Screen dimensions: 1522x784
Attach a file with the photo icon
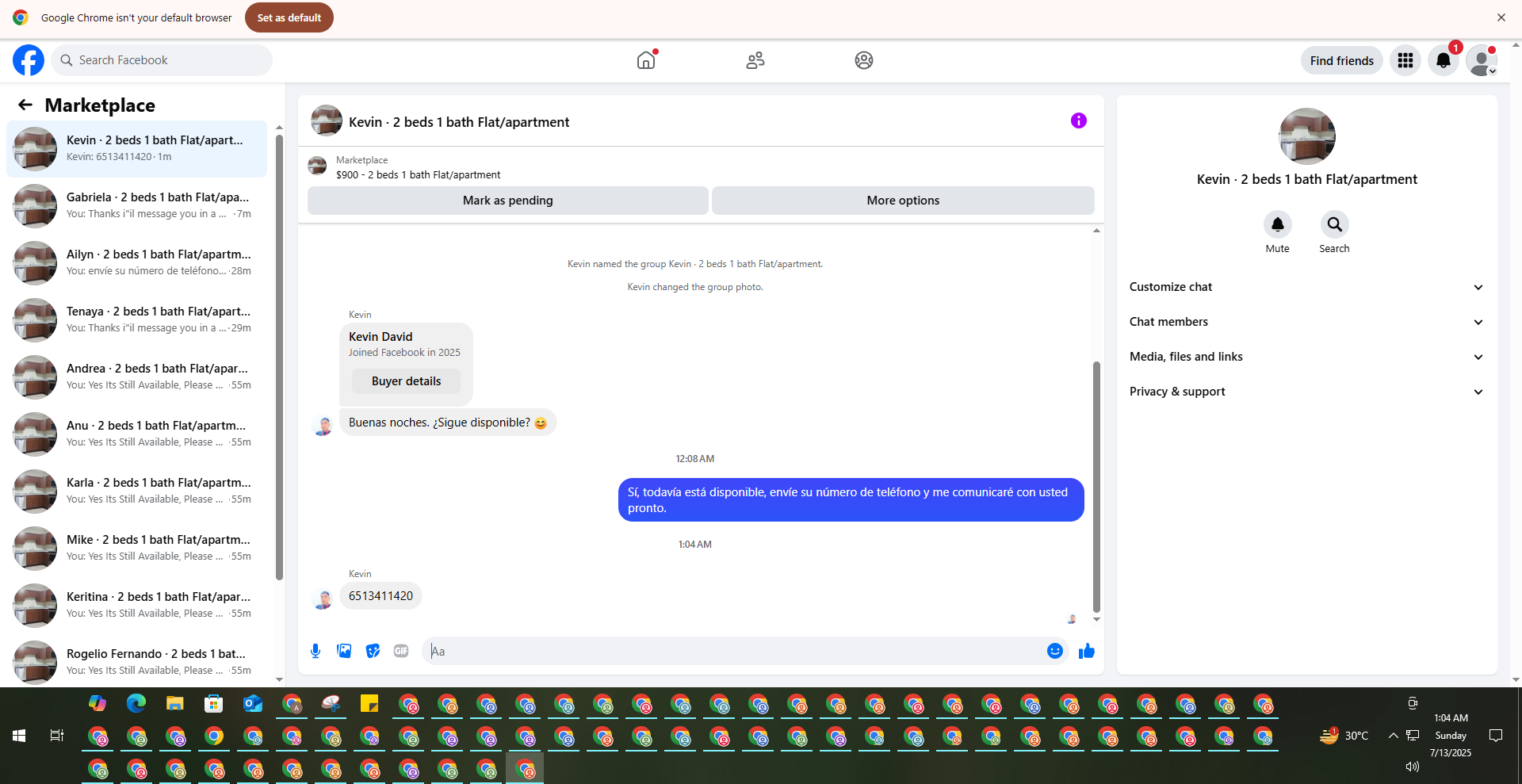[344, 651]
